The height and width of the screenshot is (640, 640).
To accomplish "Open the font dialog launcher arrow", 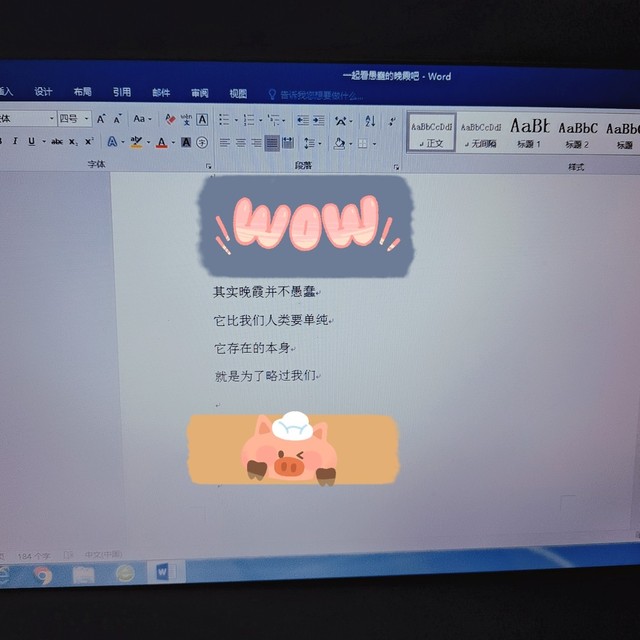I will (x=209, y=165).
